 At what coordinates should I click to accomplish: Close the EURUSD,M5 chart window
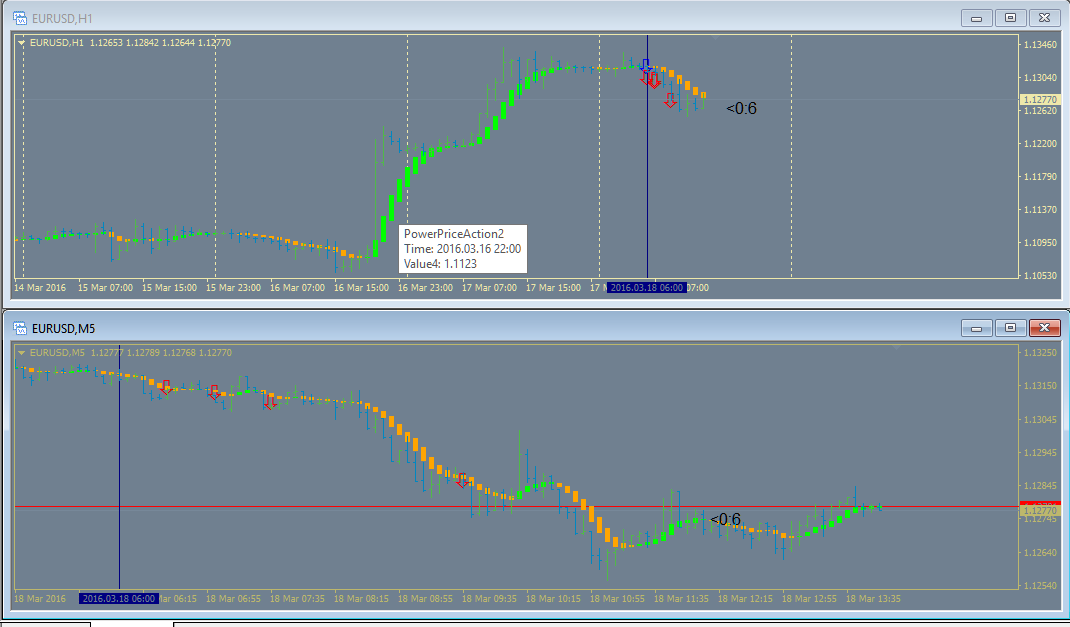[1044, 328]
